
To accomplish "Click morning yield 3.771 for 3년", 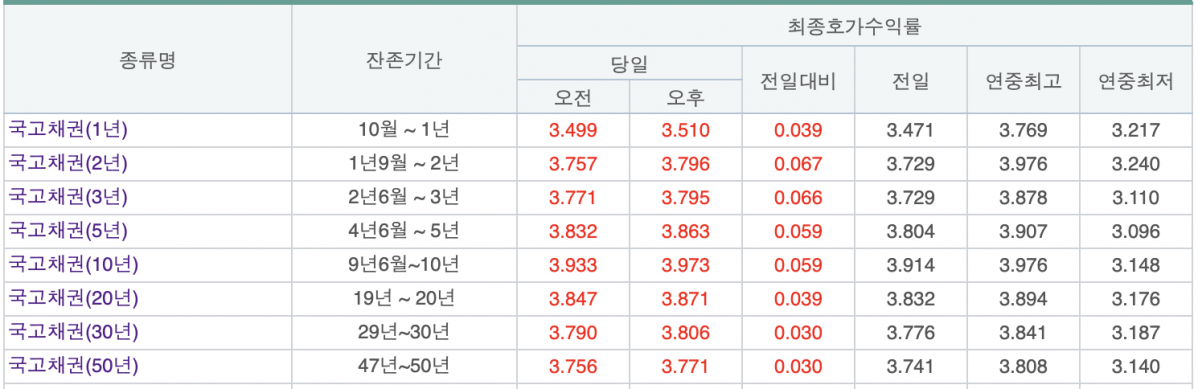I will click(573, 198).
